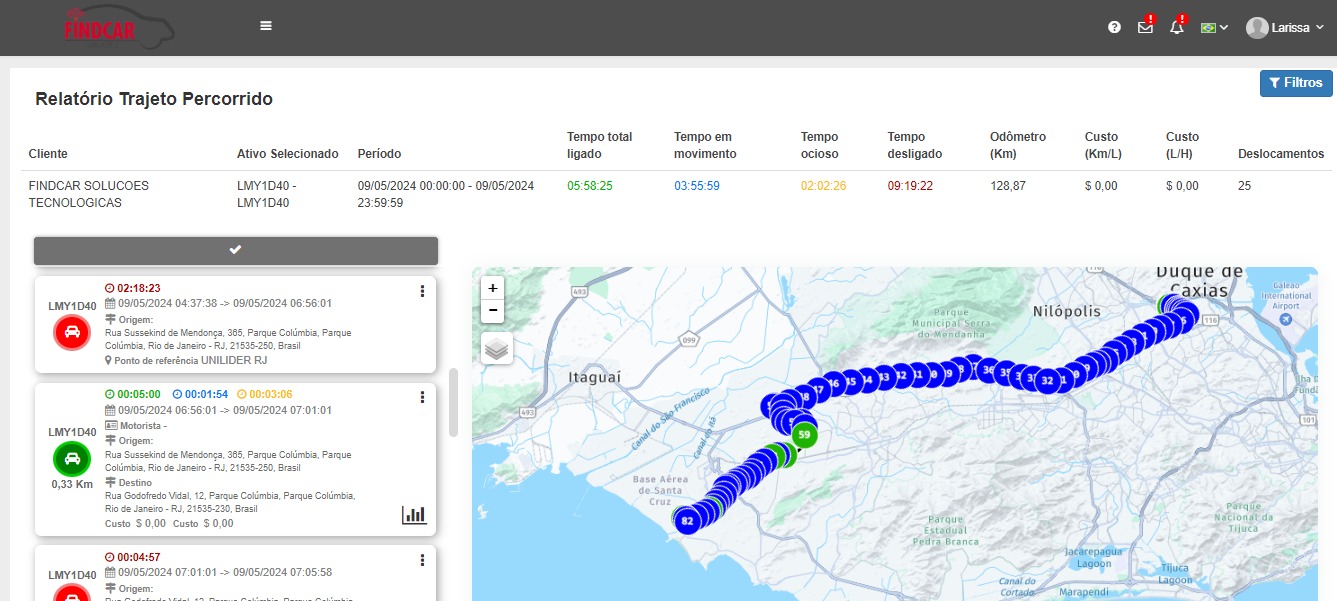
Task: Click the Relatório Trajeto Percorrido title
Action: pos(154,99)
